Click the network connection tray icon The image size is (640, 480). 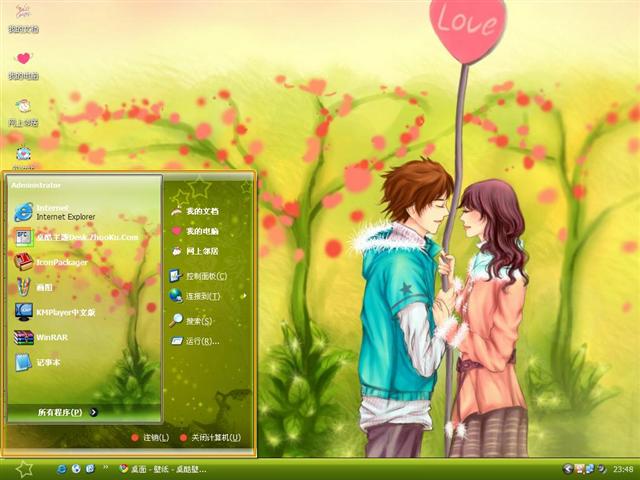[x=590, y=469]
